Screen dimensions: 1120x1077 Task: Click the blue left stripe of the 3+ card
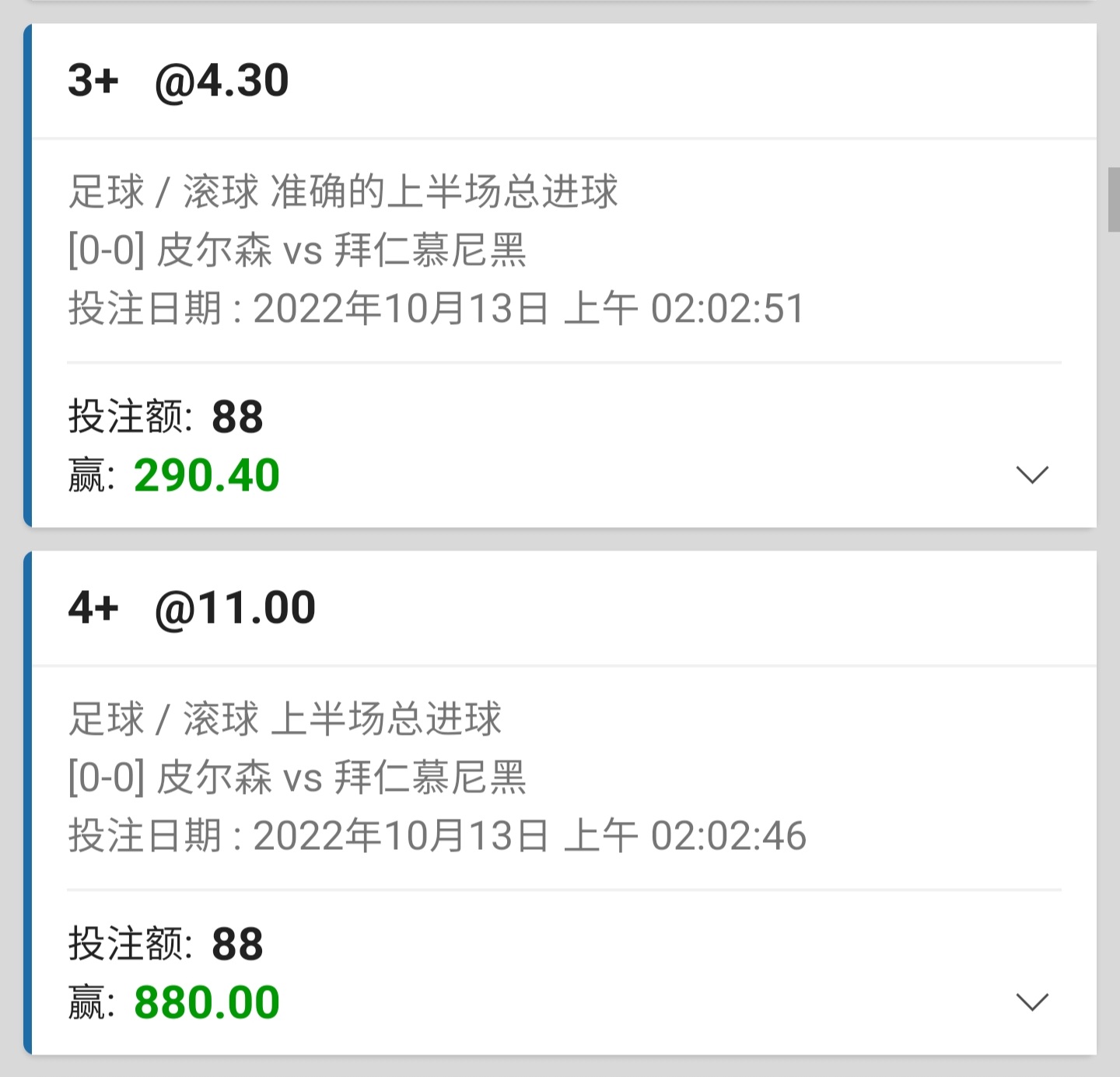point(28,275)
